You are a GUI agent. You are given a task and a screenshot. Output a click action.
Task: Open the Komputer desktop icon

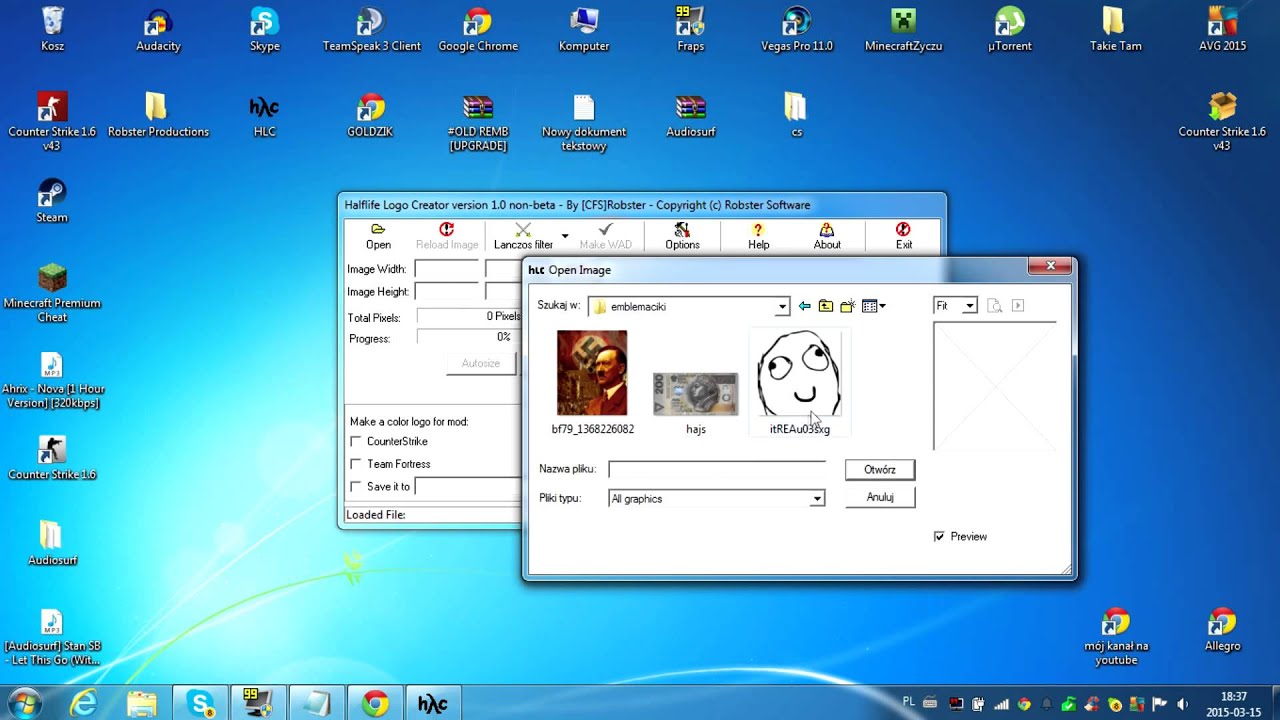[x=584, y=29]
